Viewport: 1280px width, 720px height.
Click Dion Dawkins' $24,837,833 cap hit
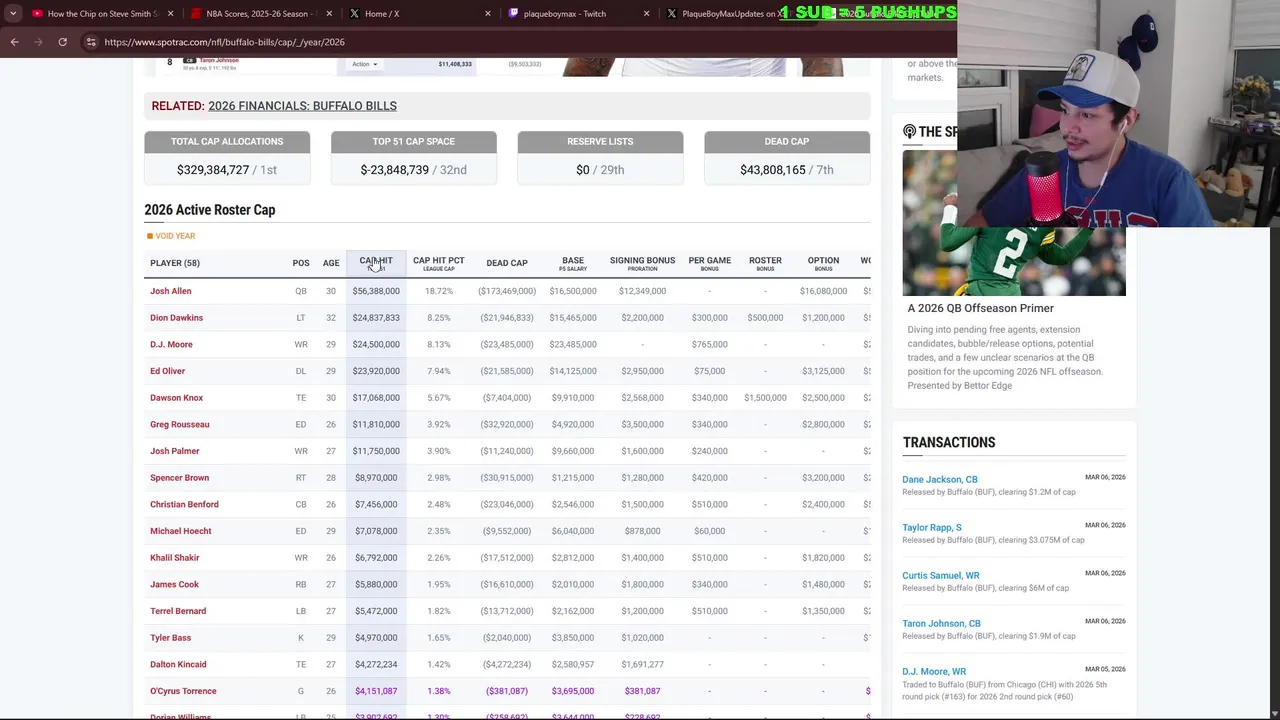(x=376, y=318)
